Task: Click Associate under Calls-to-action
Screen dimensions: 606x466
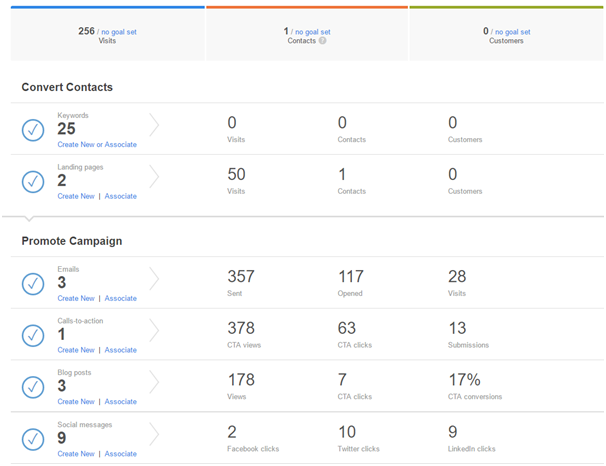Action: point(121,350)
